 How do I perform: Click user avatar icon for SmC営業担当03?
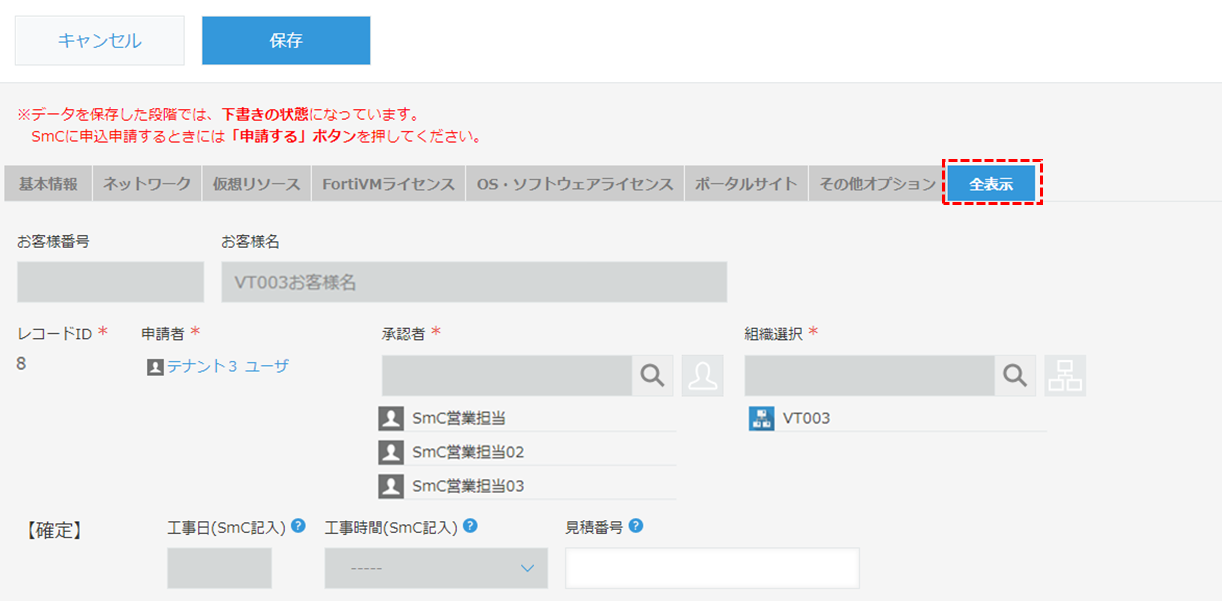[x=391, y=486]
